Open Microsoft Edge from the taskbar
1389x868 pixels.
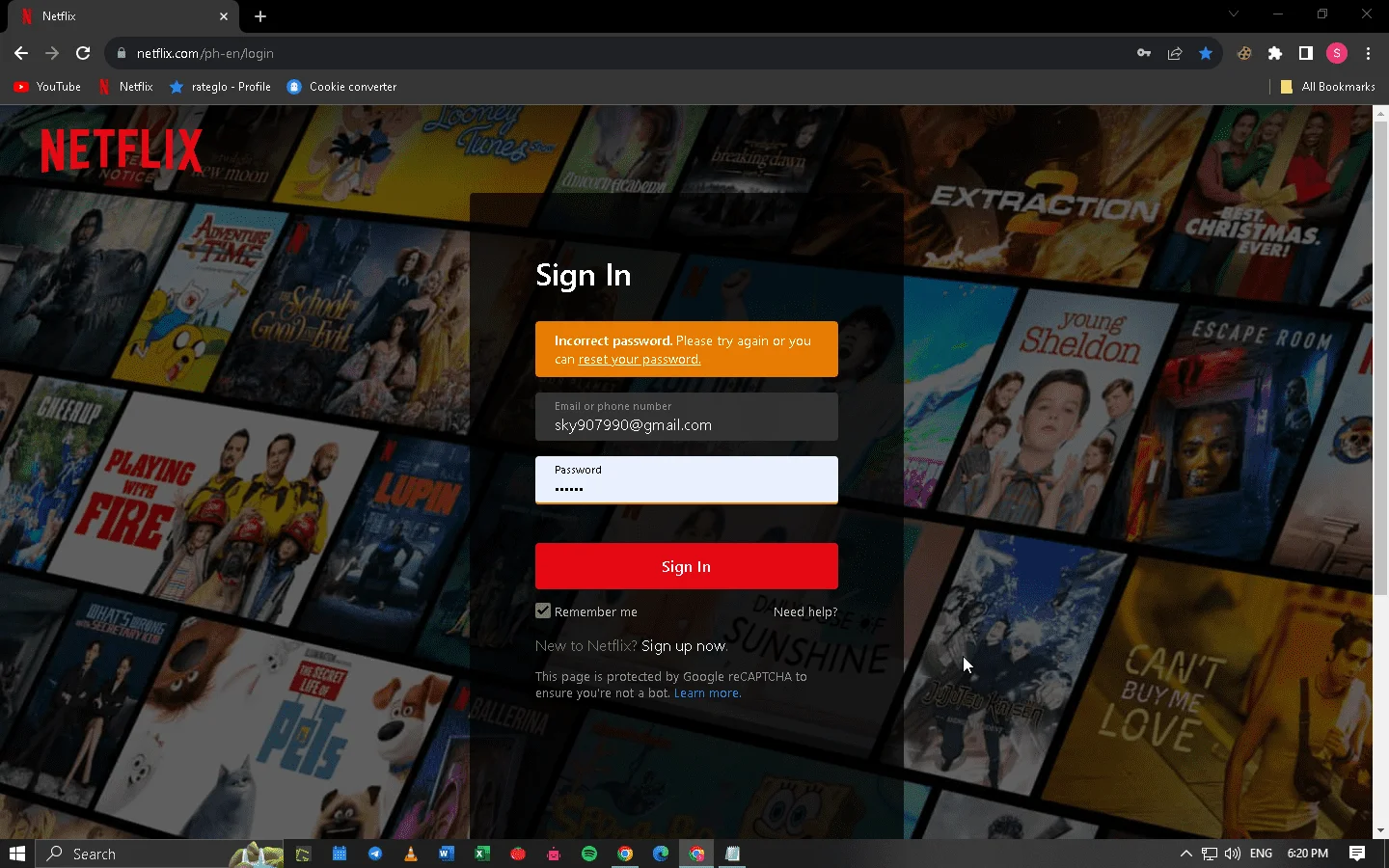661,854
